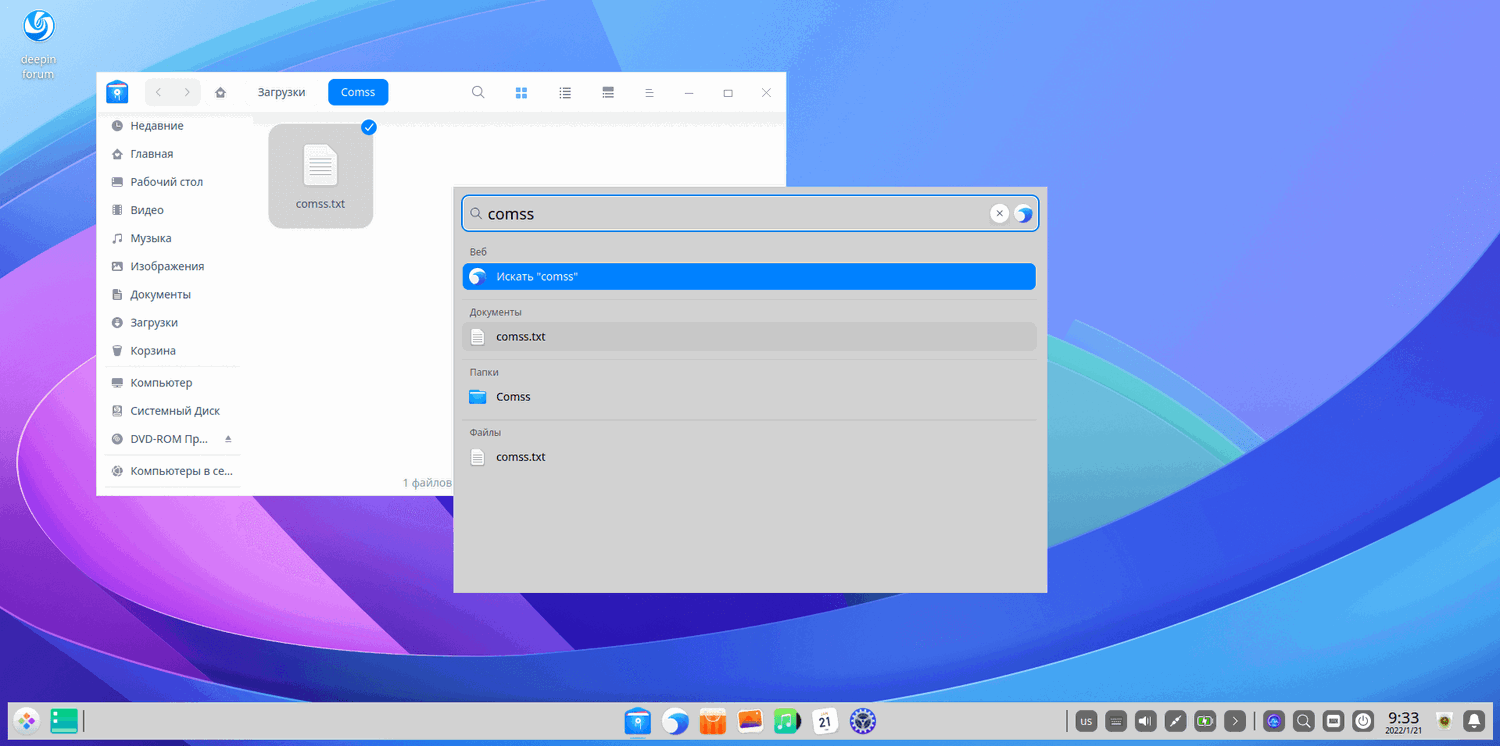This screenshot has height=746, width=1500.
Task: Open App Store from the dock
Action: coord(713,720)
